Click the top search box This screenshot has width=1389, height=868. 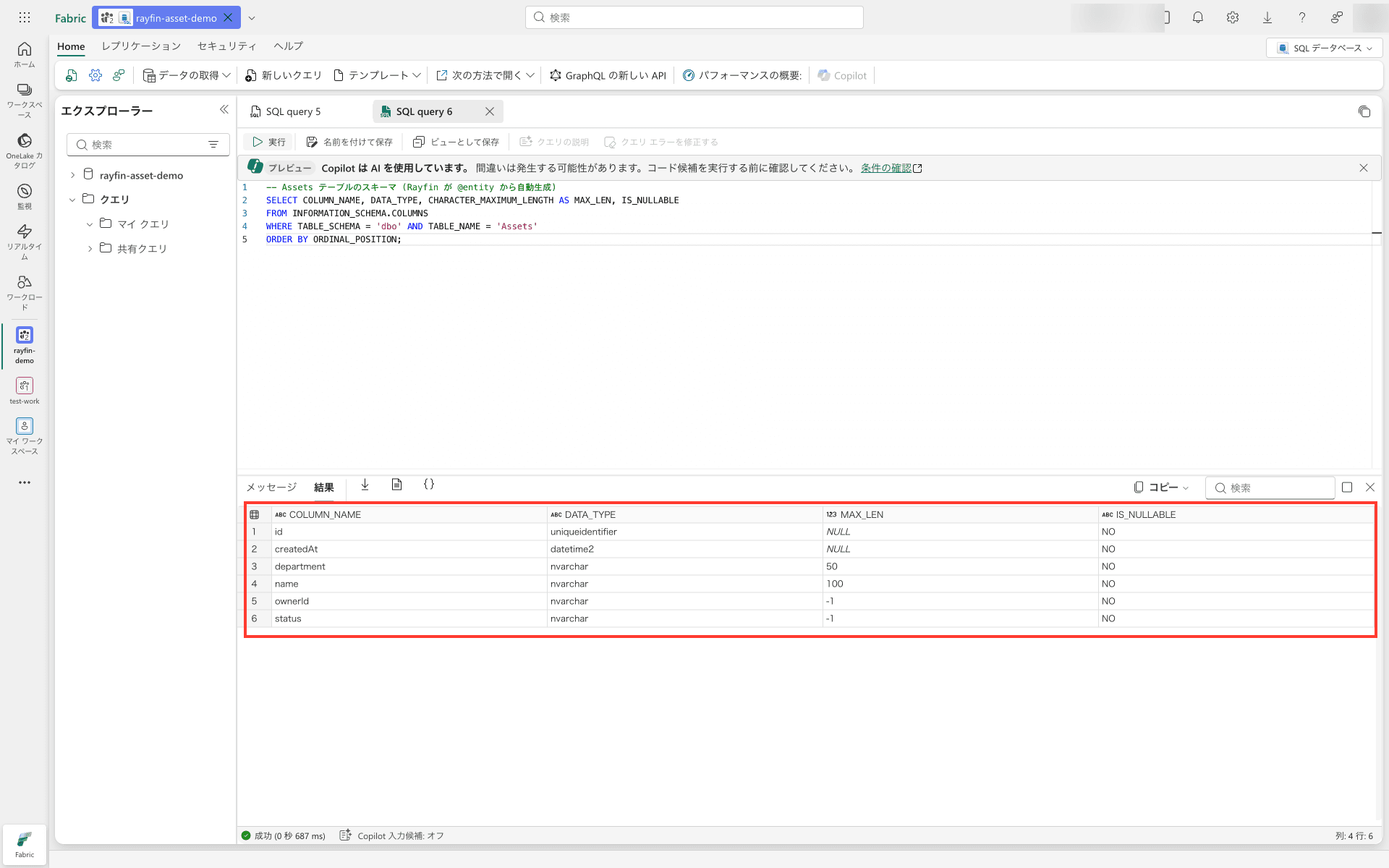[x=694, y=17]
